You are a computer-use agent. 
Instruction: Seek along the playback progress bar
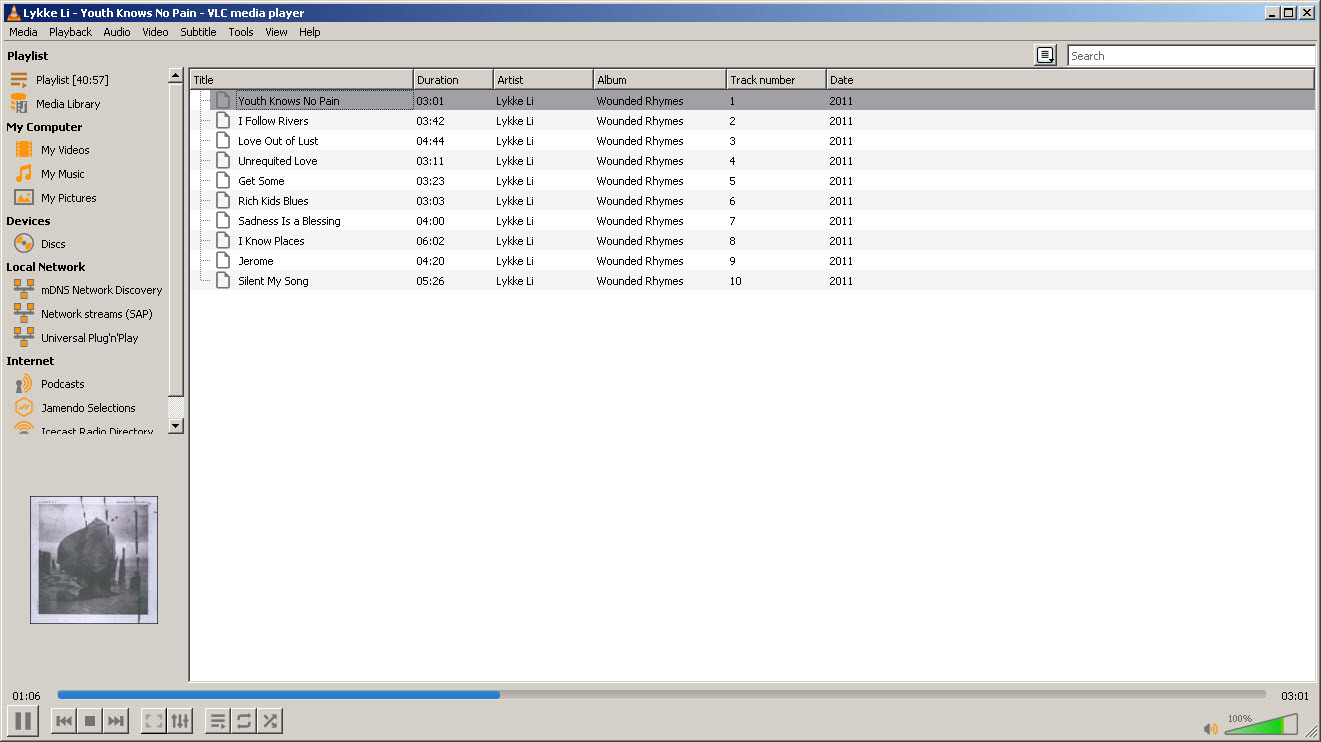661,694
